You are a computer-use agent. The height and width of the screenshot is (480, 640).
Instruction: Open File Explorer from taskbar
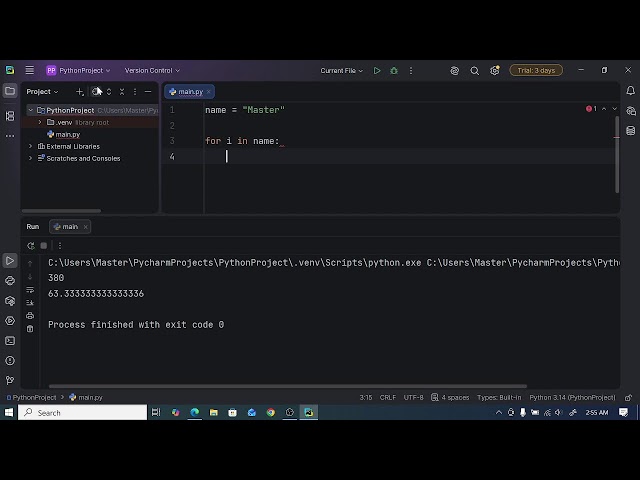[x=213, y=412]
